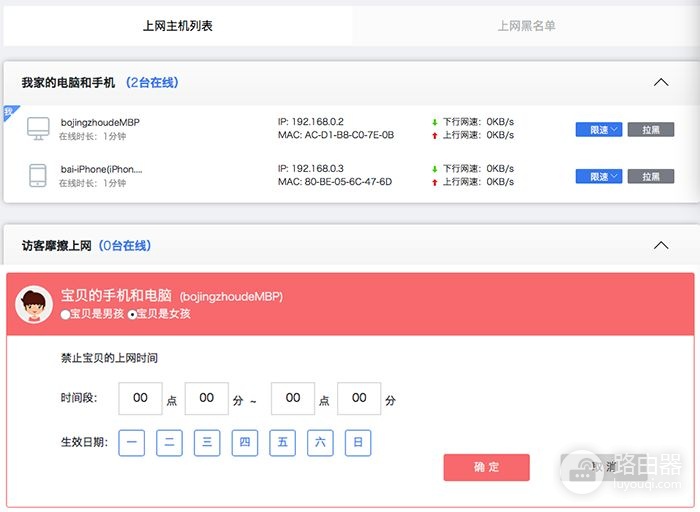Click the end minute input field
The width and height of the screenshot is (700, 512).
click(359, 398)
